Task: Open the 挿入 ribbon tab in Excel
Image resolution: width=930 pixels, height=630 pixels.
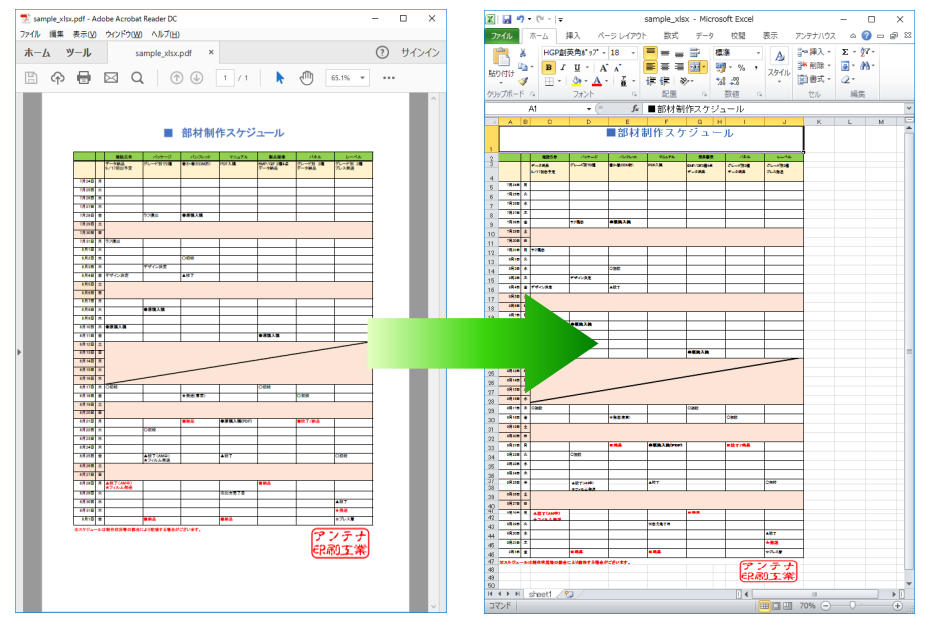Action: [x=573, y=36]
